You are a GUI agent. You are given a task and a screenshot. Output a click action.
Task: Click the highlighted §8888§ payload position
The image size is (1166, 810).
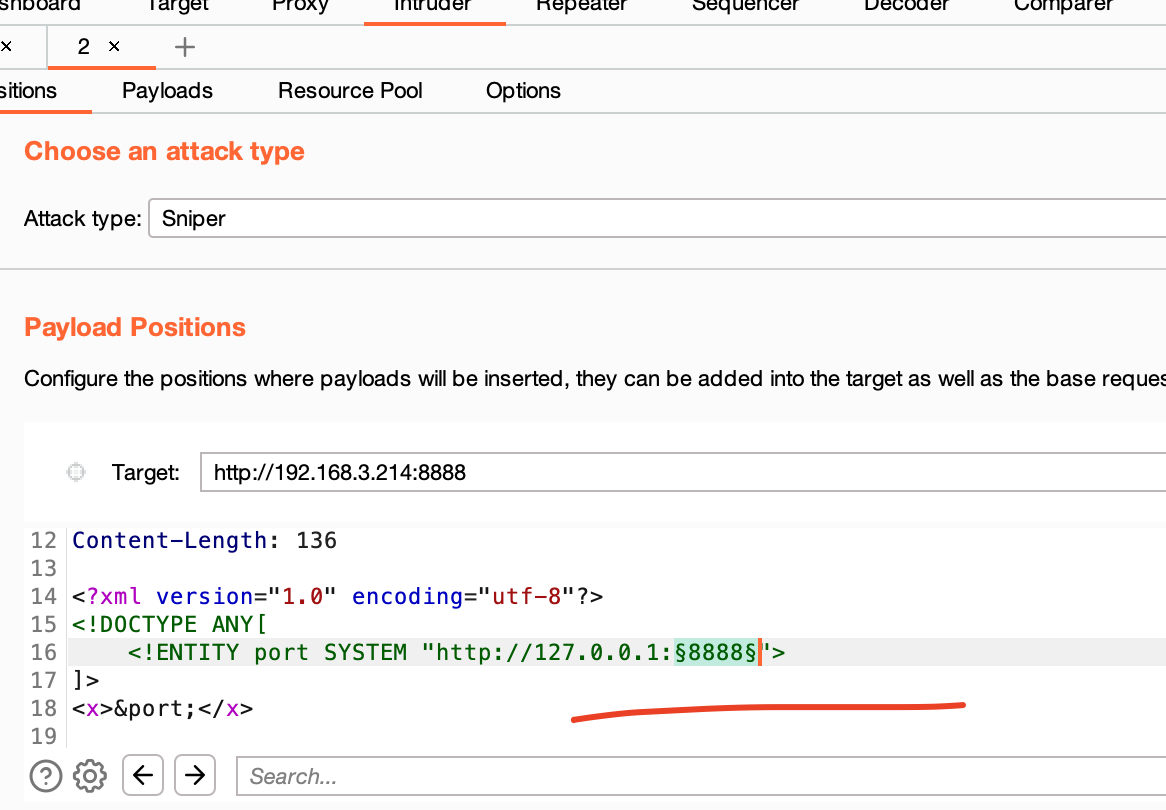click(x=715, y=653)
